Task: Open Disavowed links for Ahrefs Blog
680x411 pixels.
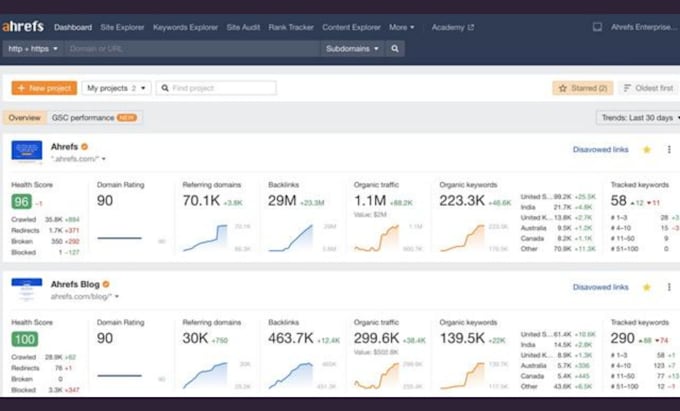Action: click(600, 287)
